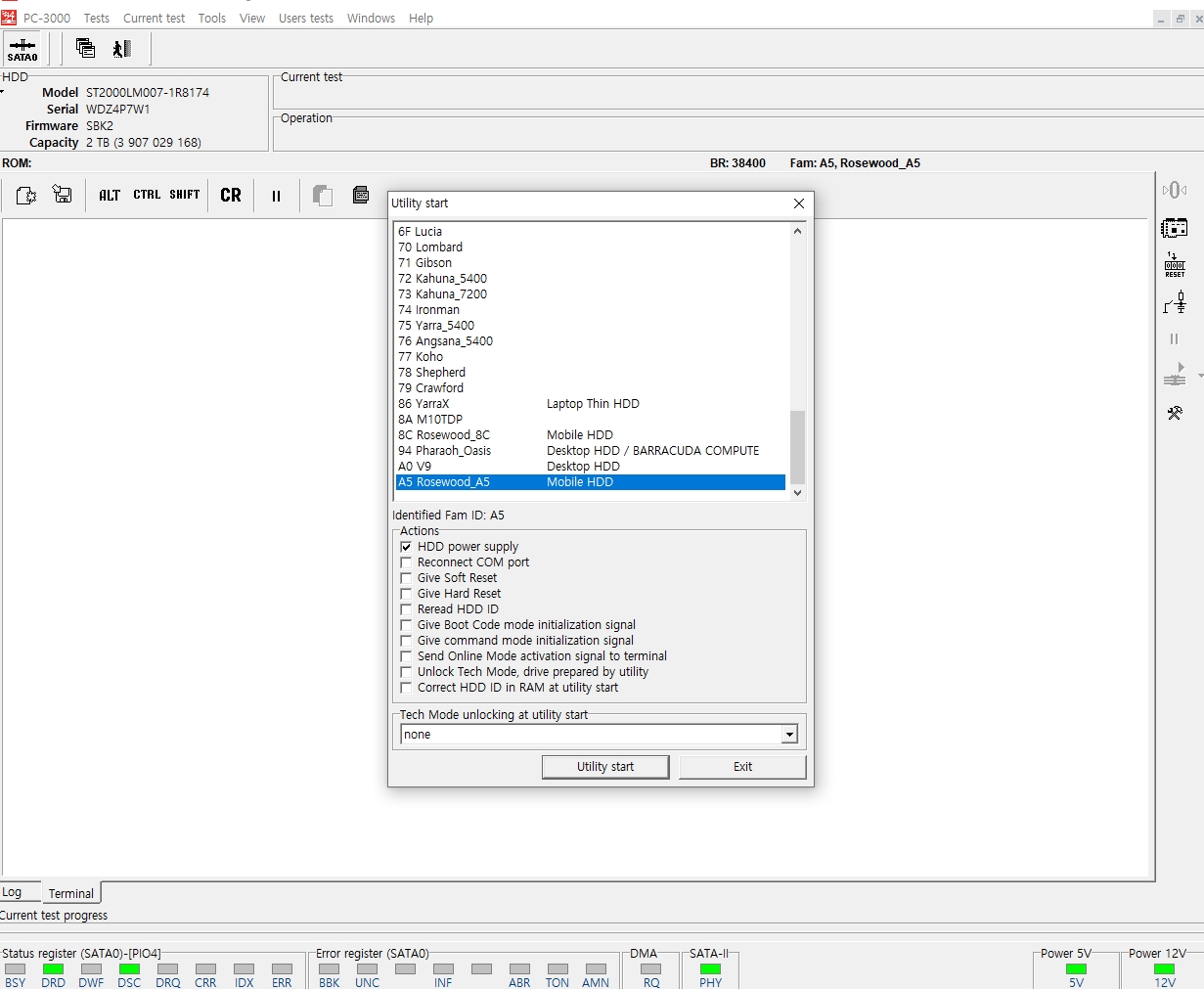The image size is (1204, 989).
Task: Select the SATA0 port button
Action: (22, 49)
